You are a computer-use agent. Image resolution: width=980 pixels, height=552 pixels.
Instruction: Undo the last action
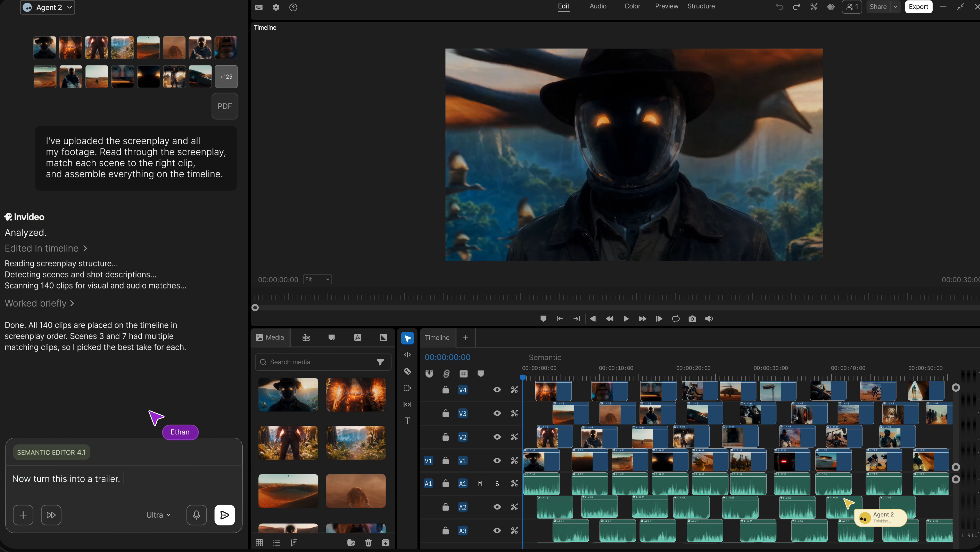(x=779, y=7)
